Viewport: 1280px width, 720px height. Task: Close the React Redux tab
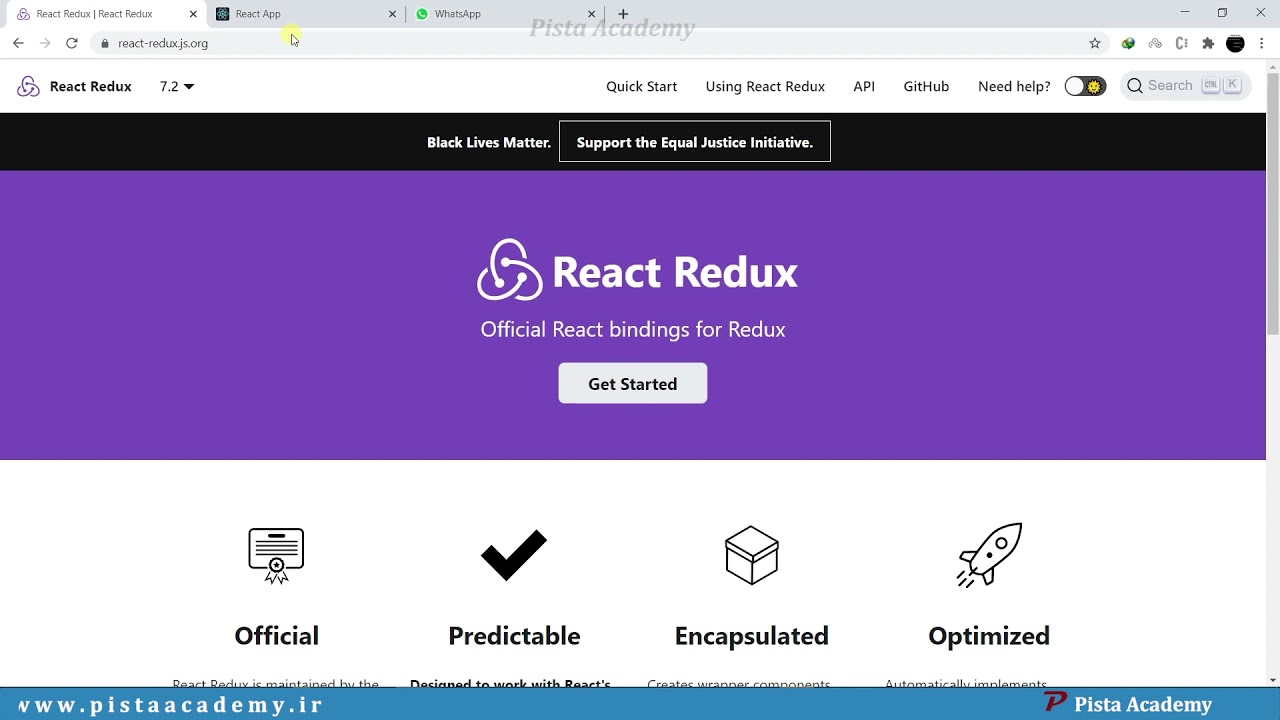193,14
